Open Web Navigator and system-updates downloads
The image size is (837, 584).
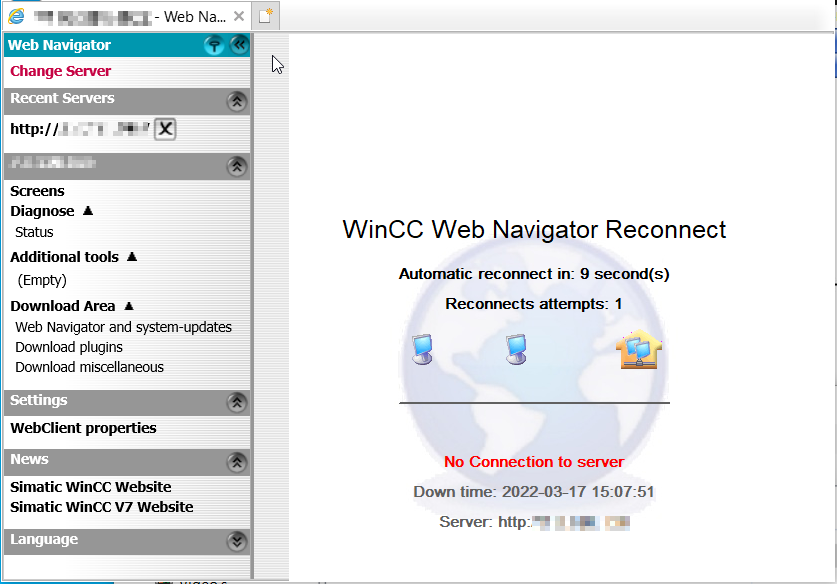pos(123,327)
